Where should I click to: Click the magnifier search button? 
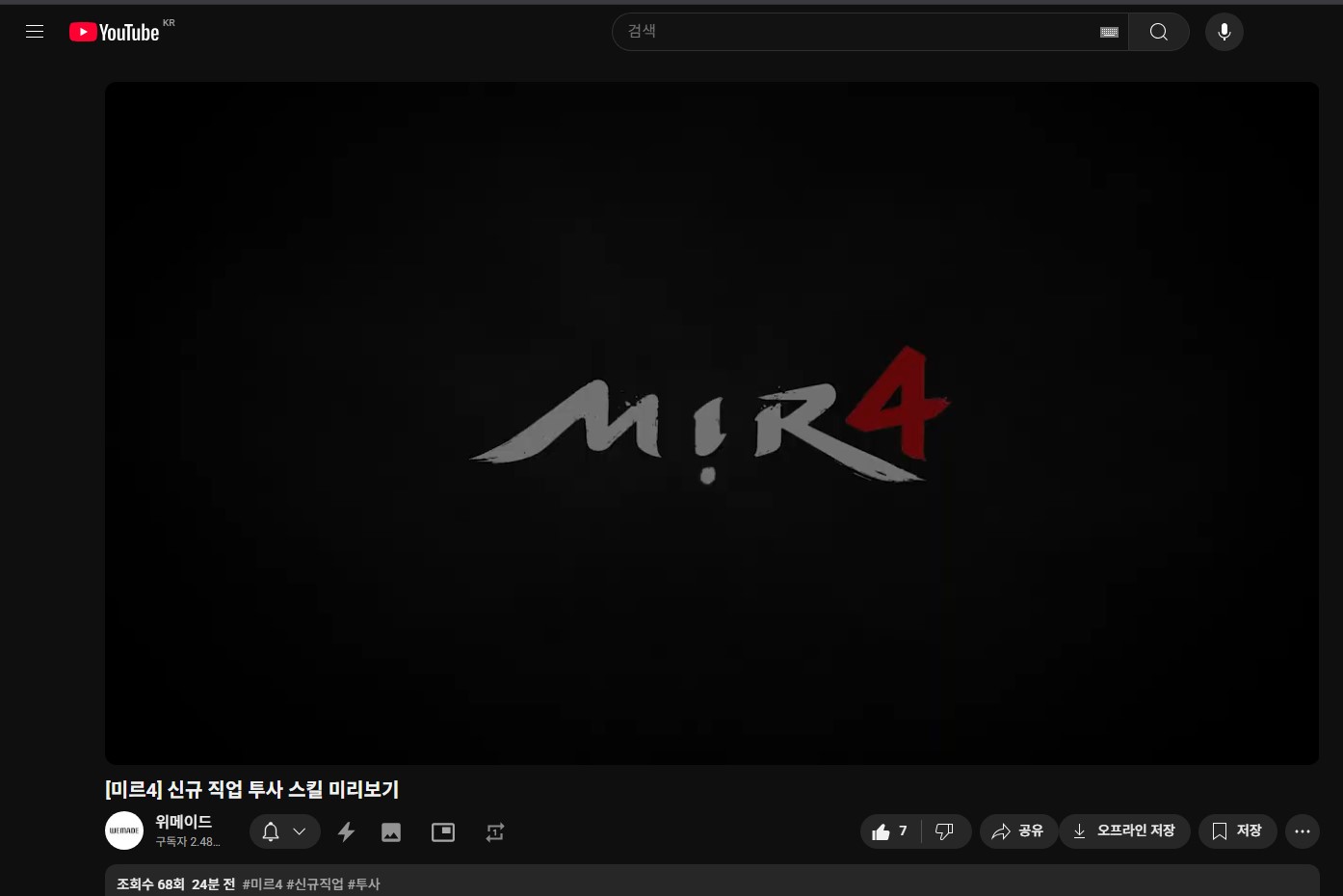tap(1159, 32)
